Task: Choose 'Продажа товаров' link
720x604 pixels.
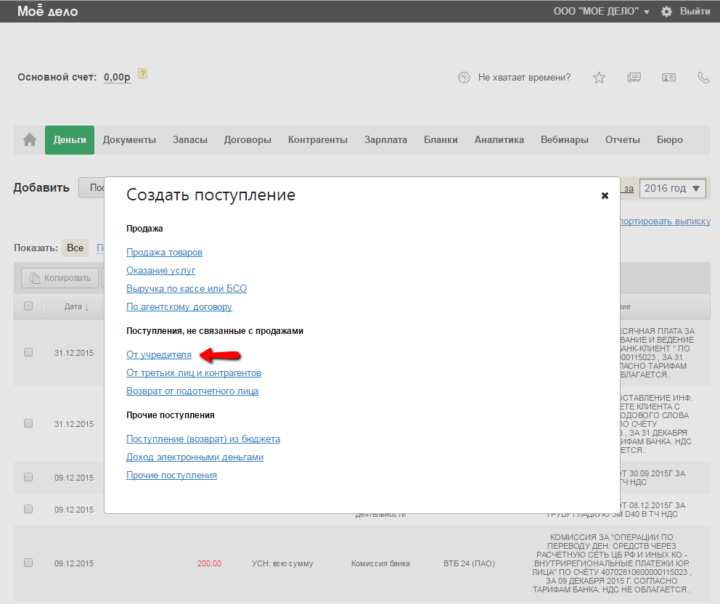Action: coord(164,252)
